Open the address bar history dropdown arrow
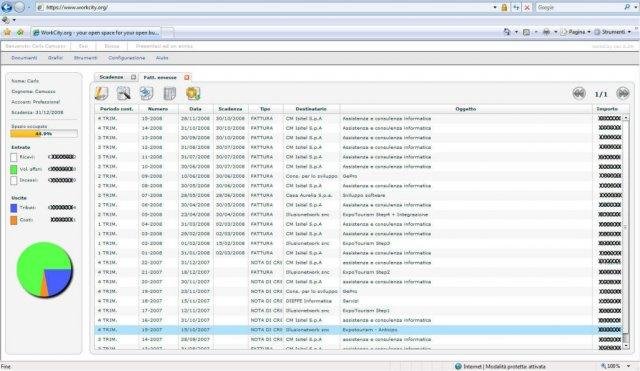Image resolution: width=640 pixels, height=371 pixels. coord(495,7)
